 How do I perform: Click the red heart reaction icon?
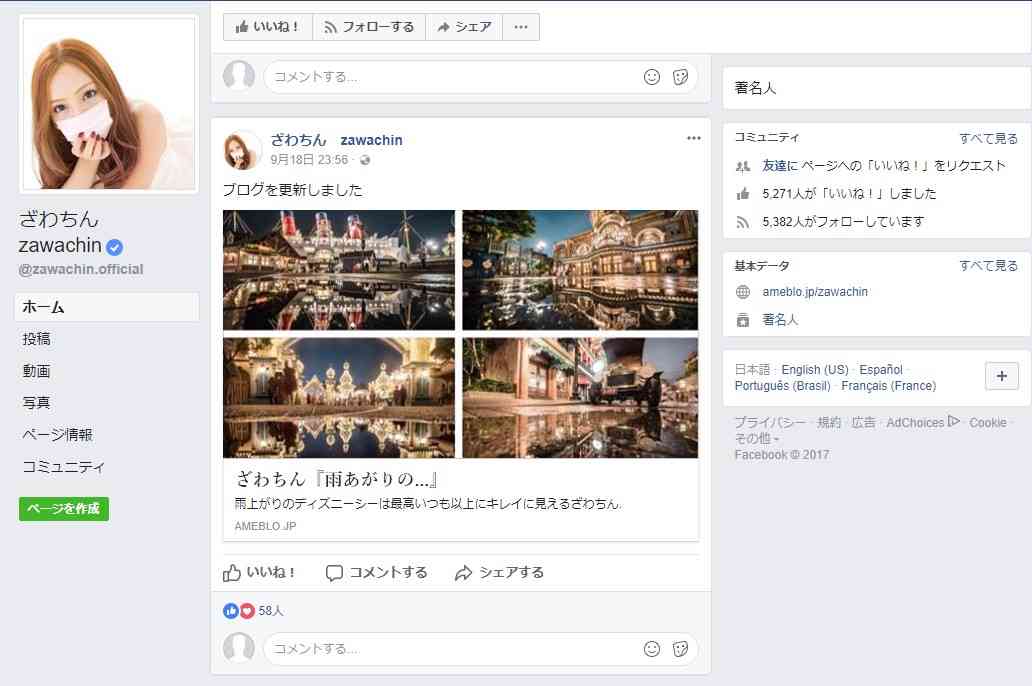pyautogui.click(x=247, y=611)
